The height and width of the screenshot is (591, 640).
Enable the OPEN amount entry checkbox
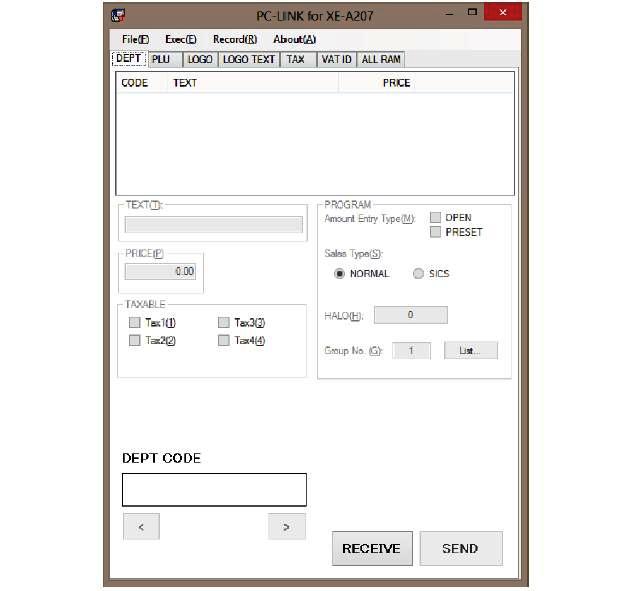pyautogui.click(x=435, y=217)
